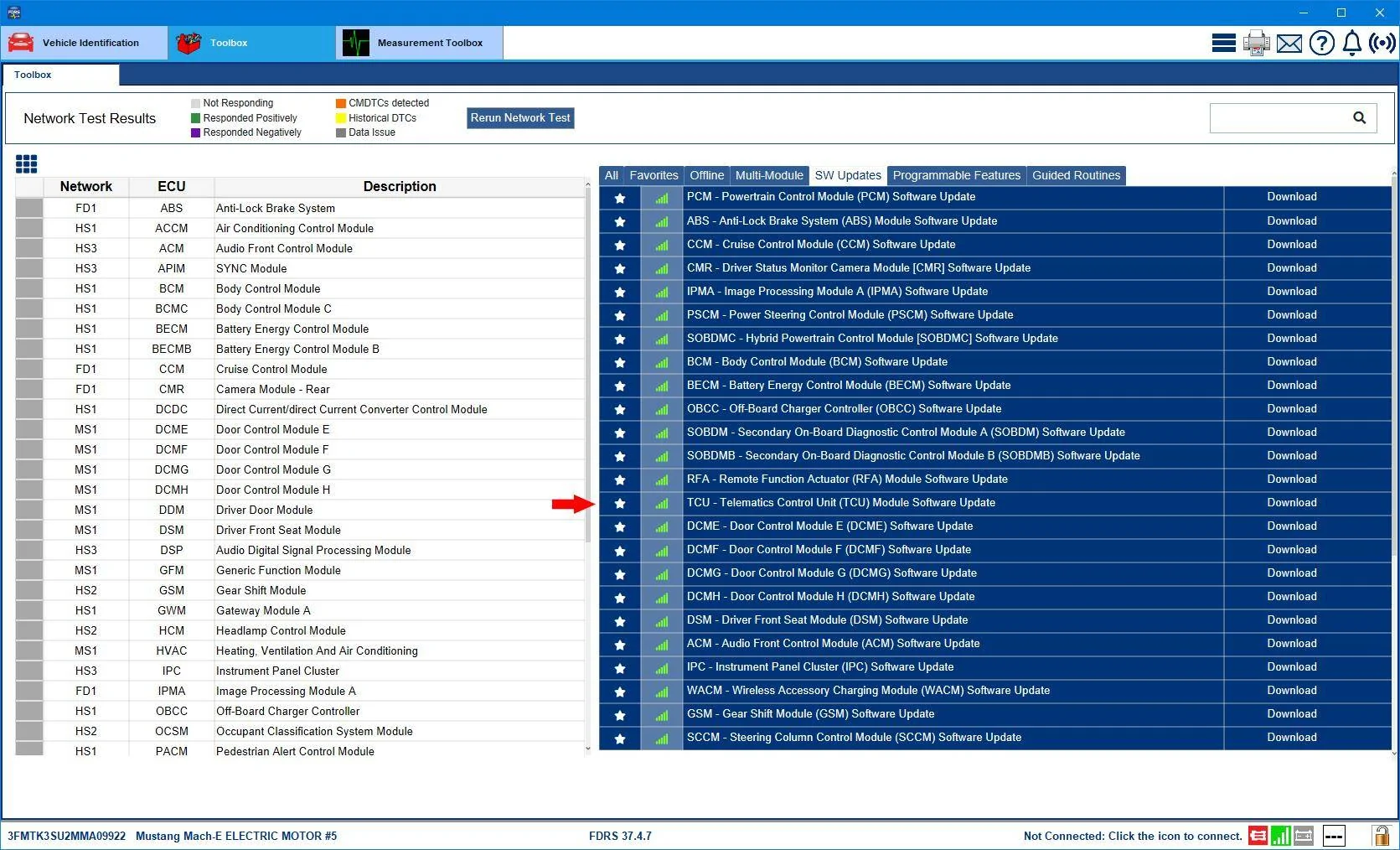Click the green signal bars icon in the status bar
Screen dimensions: 1400x850
[x=1280, y=836]
